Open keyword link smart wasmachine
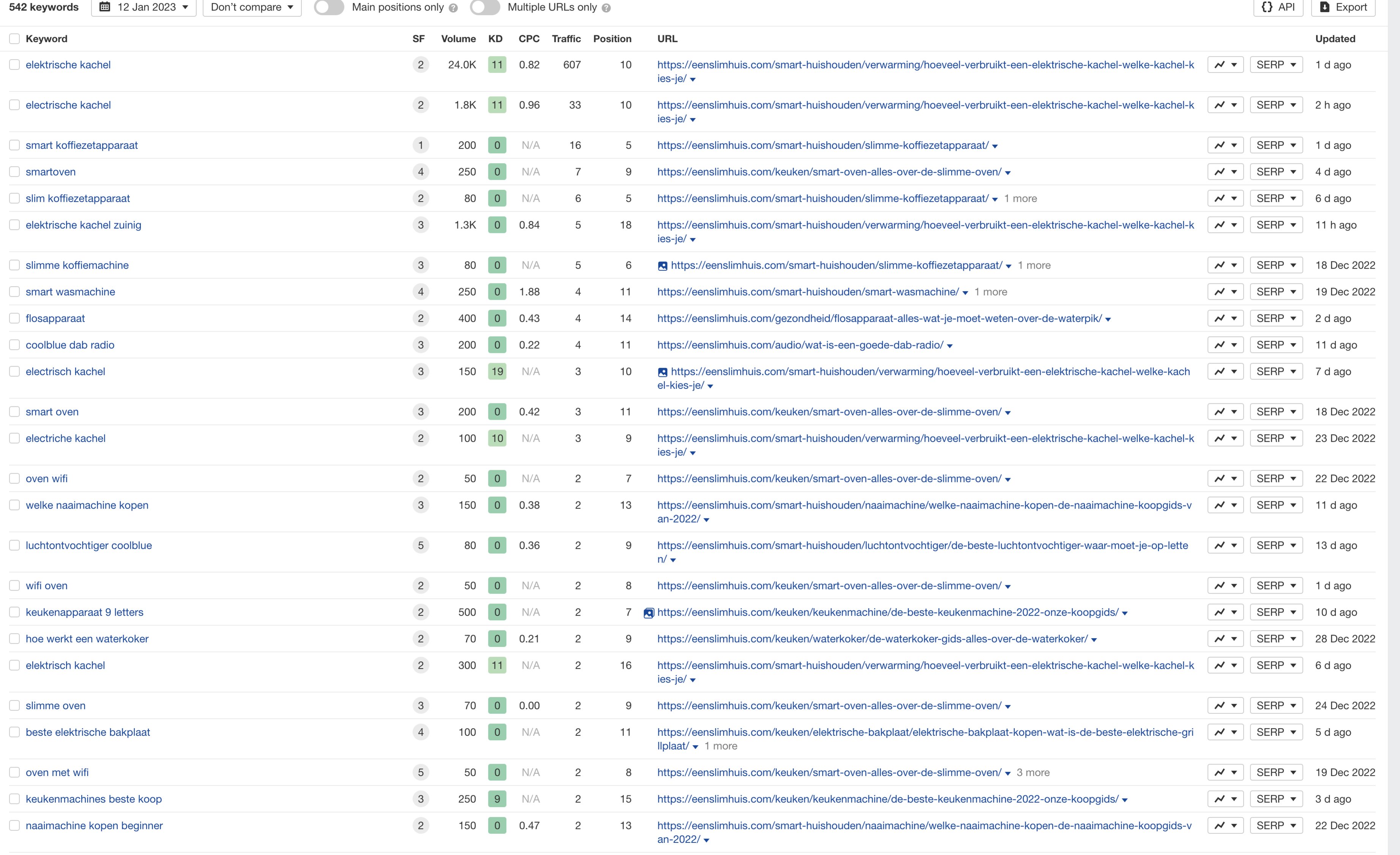 point(71,292)
